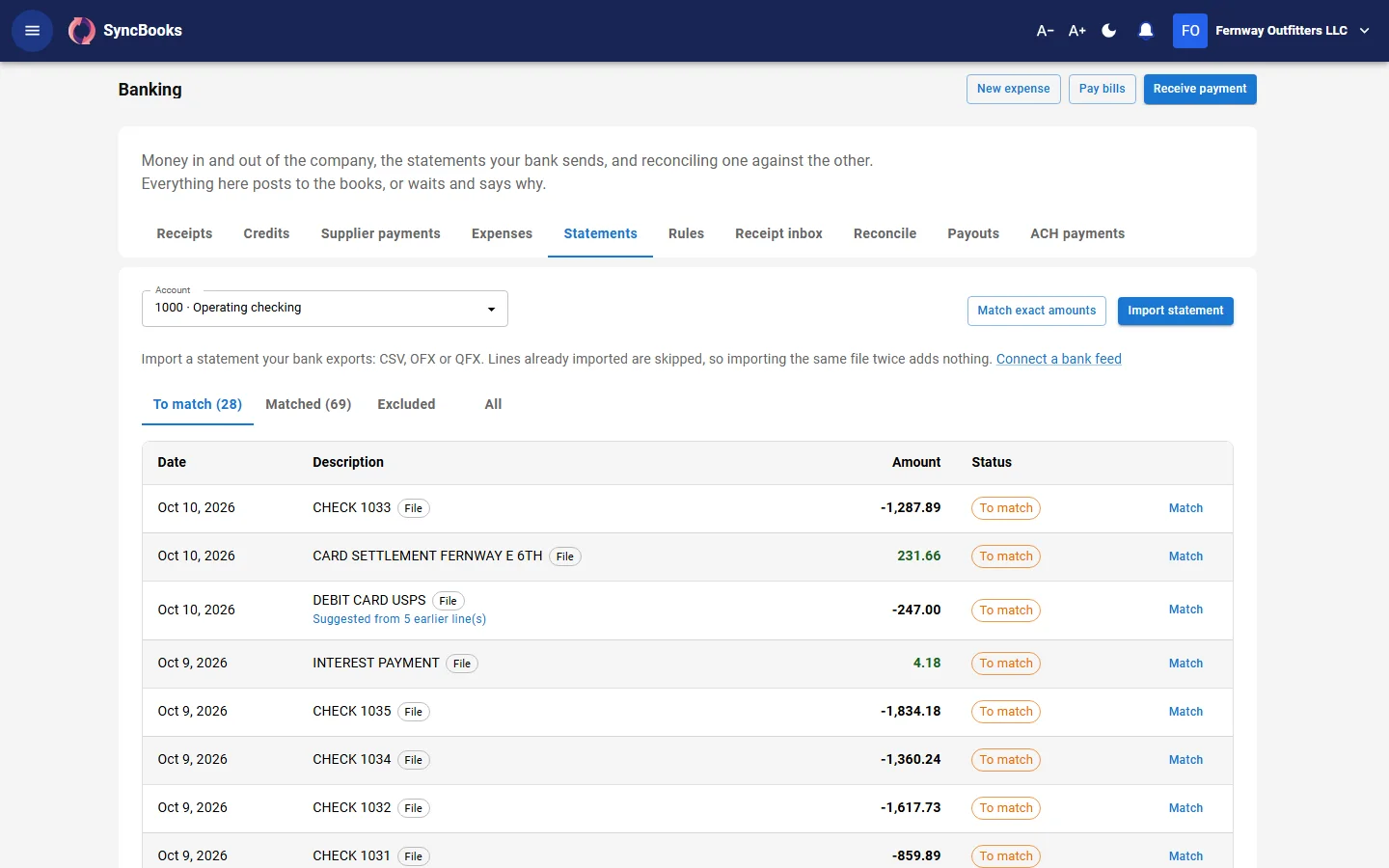
Task: Show the Matched (69) list
Action: 308,404
